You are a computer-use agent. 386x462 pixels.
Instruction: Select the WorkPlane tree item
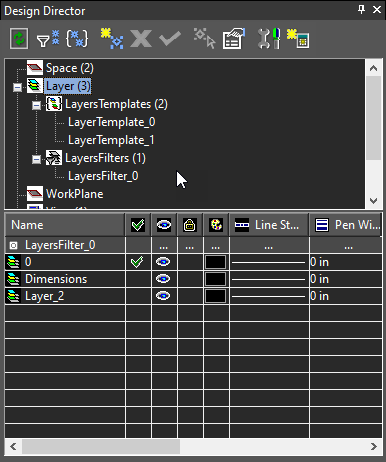[75, 194]
